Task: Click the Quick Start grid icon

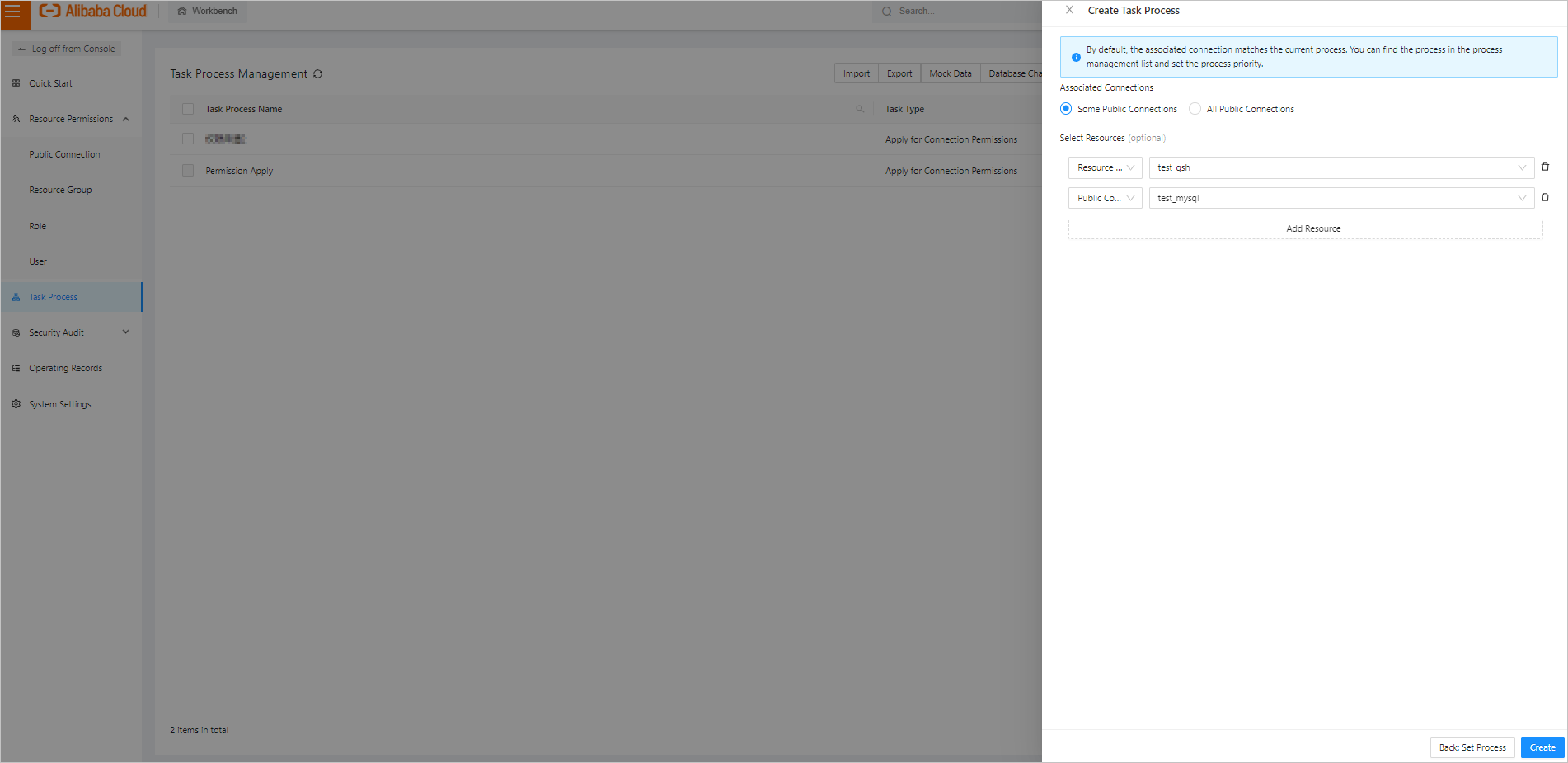Action: [x=16, y=83]
